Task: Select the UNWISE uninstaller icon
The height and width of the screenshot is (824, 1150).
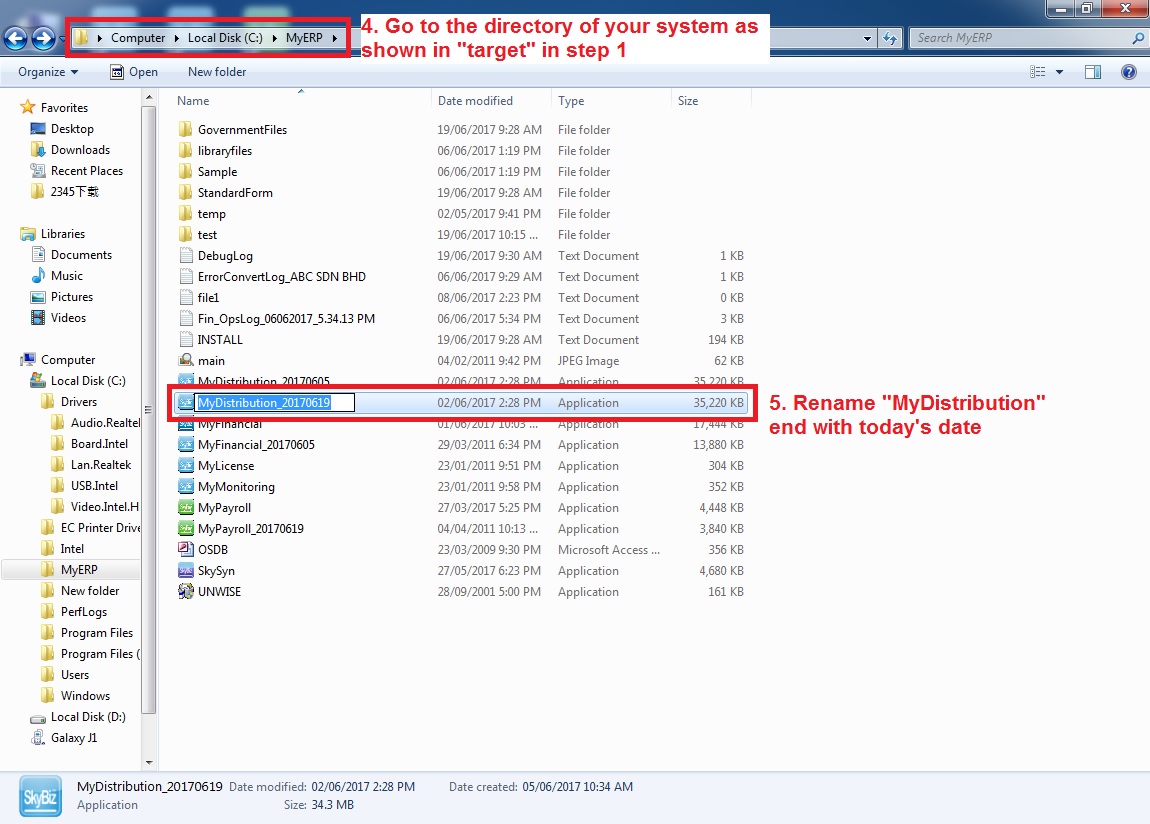Action: point(186,592)
